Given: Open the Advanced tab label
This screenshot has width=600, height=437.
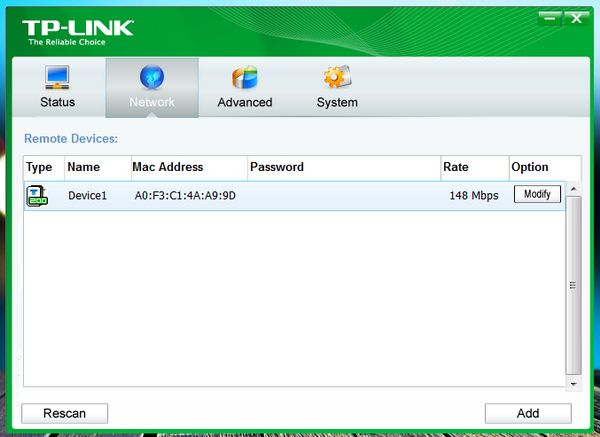Looking at the screenshot, I should click(245, 103).
